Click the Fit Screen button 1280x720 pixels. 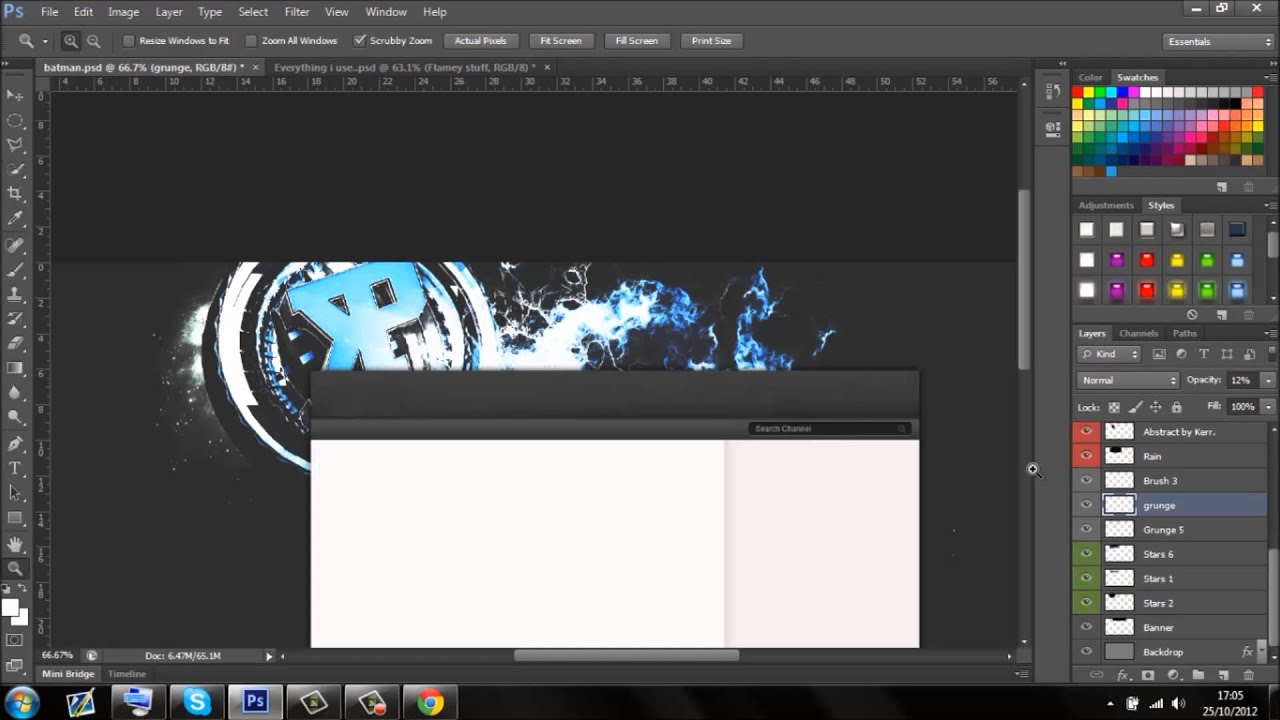[560, 41]
